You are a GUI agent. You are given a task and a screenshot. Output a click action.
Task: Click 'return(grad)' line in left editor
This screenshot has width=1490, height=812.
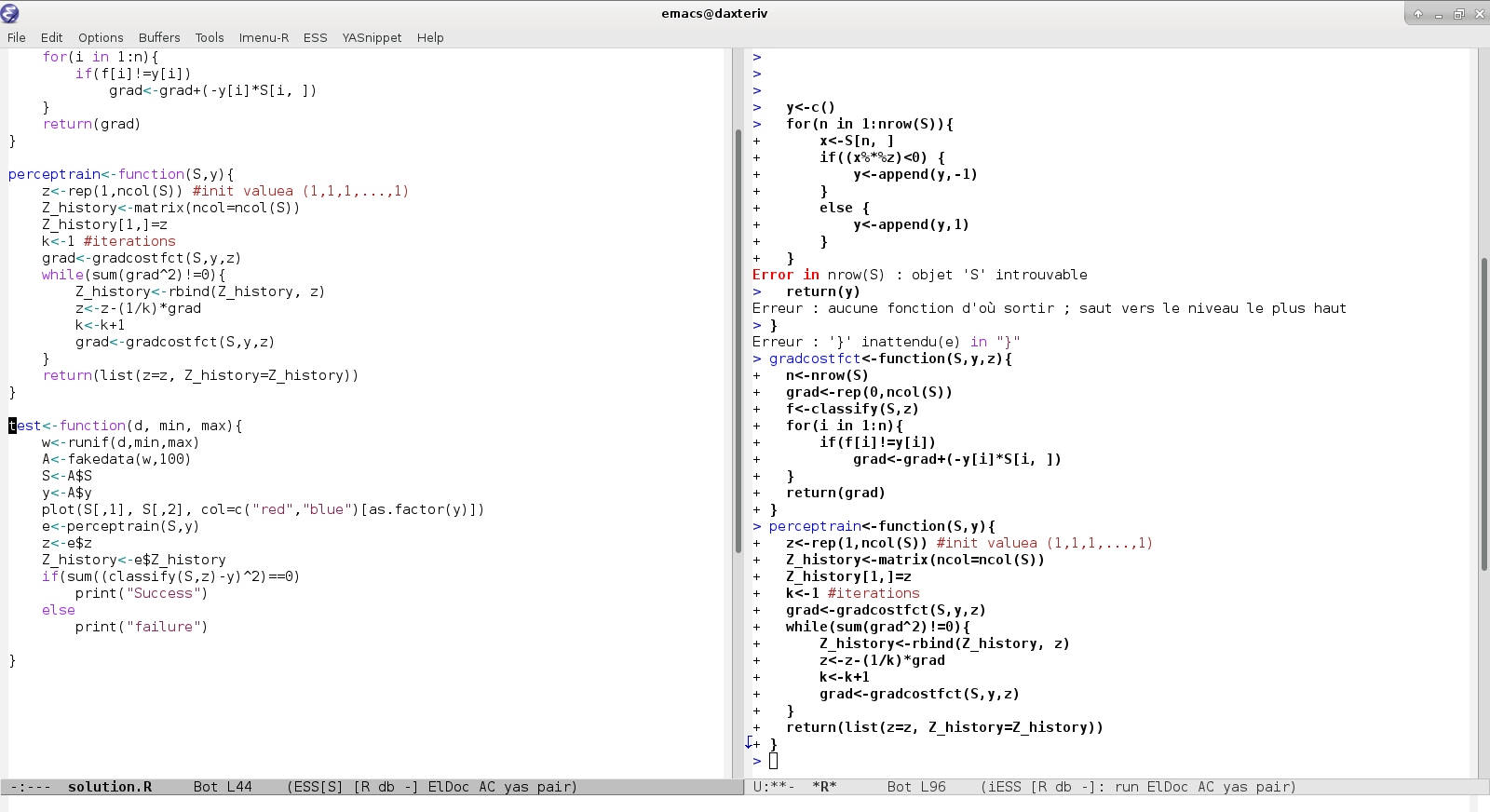pyautogui.click(x=91, y=124)
